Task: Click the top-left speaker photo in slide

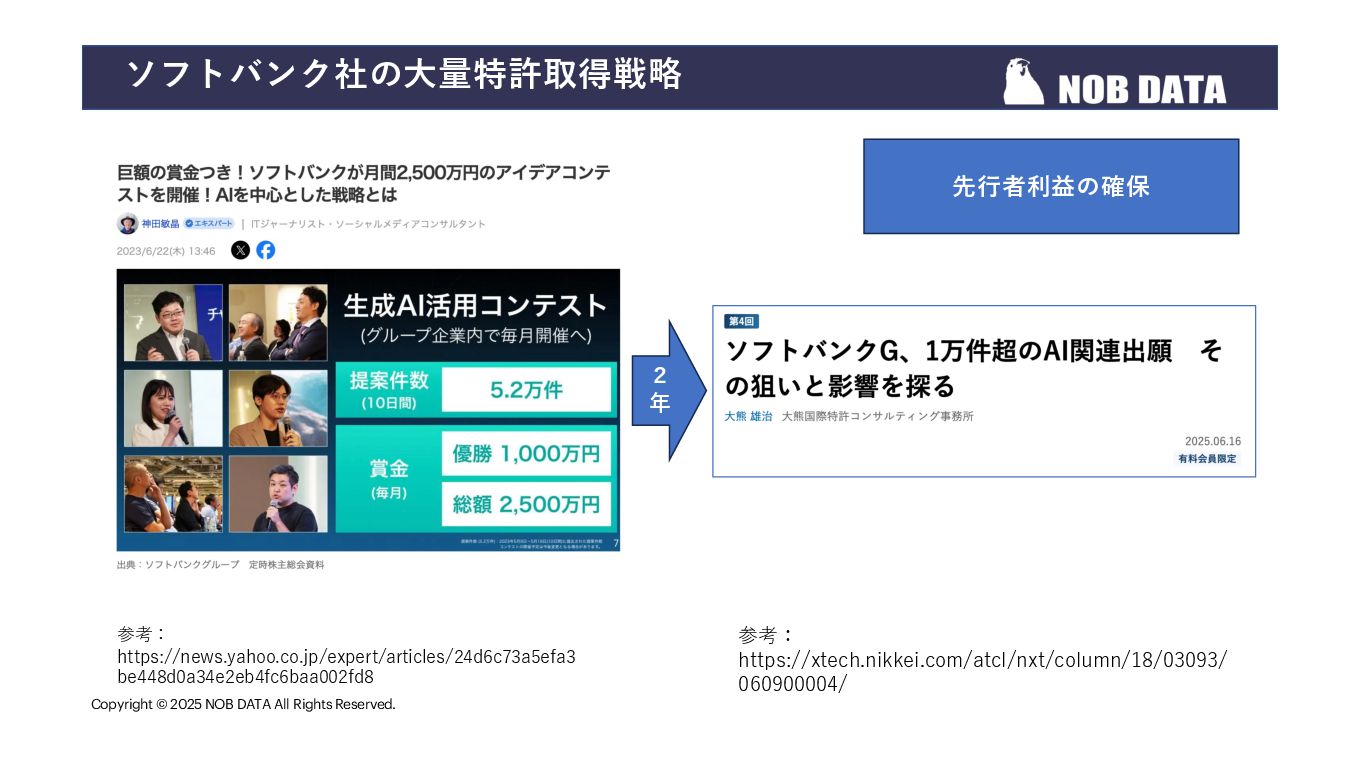Action: coord(173,323)
